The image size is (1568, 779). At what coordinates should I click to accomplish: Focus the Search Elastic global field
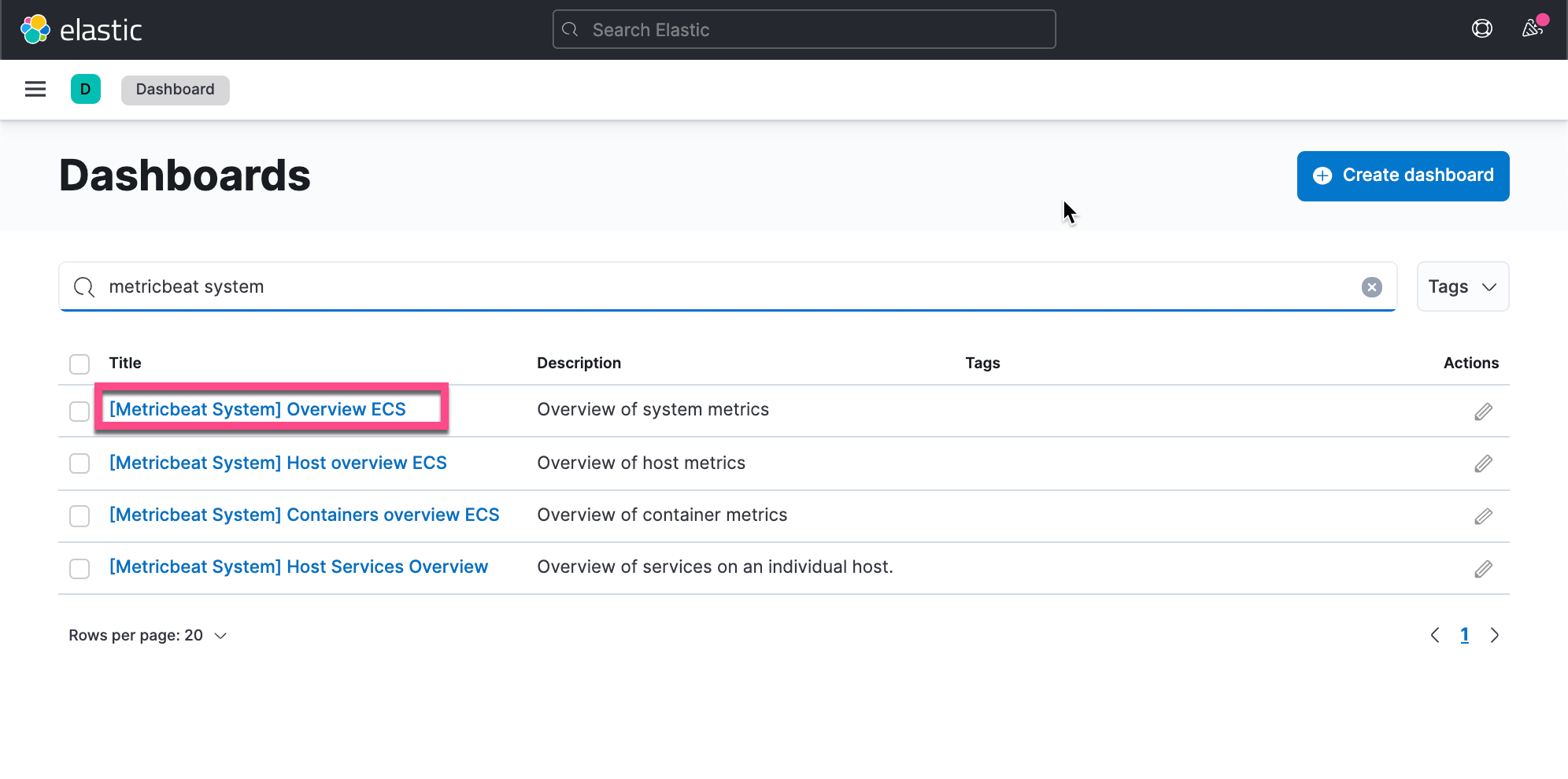coord(804,30)
